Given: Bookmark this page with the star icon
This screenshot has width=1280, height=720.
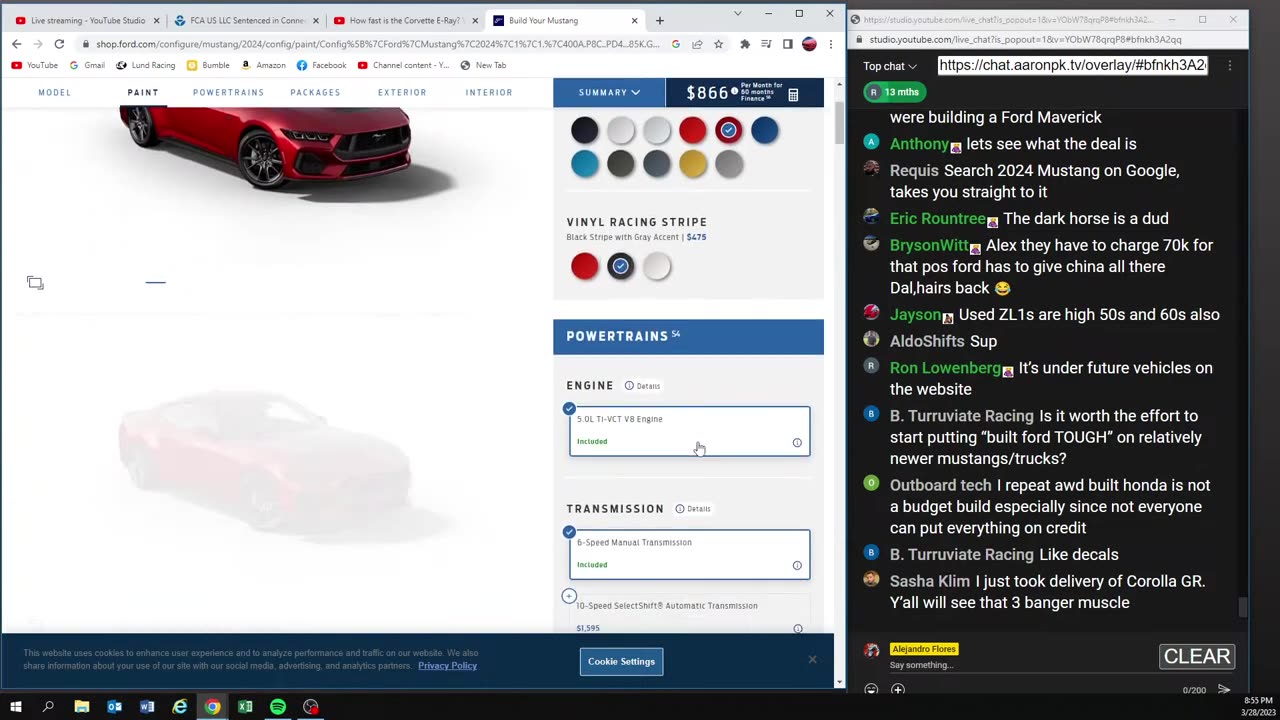Looking at the screenshot, I should point(718,44).
